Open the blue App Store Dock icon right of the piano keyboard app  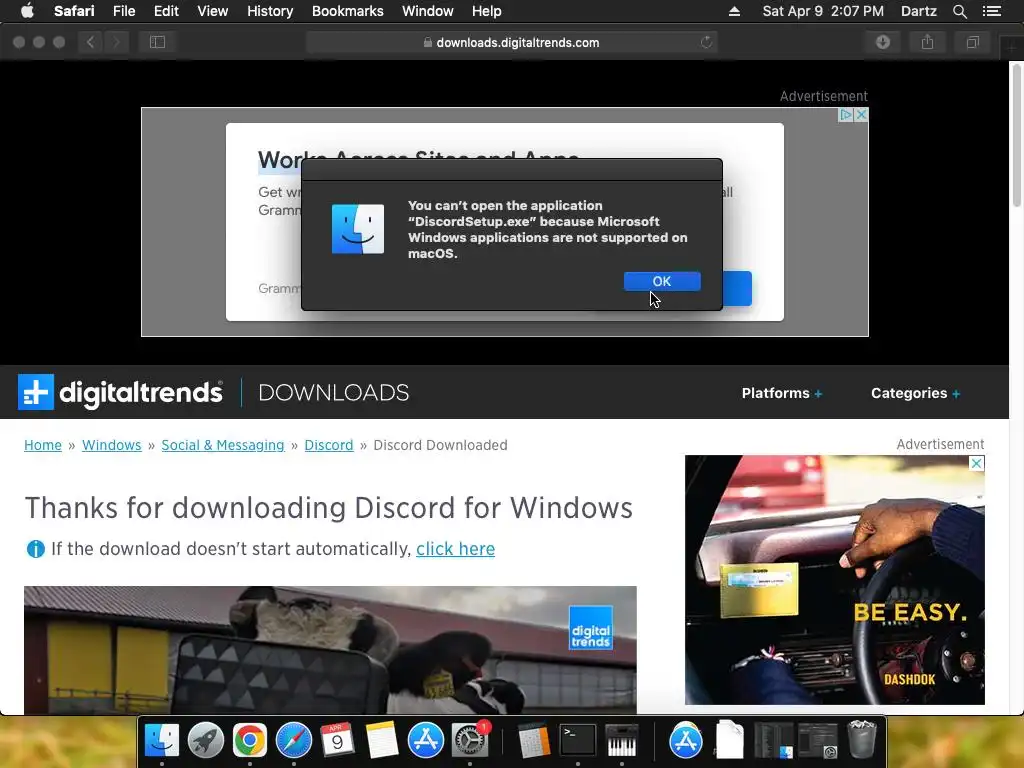coord(686,740)
